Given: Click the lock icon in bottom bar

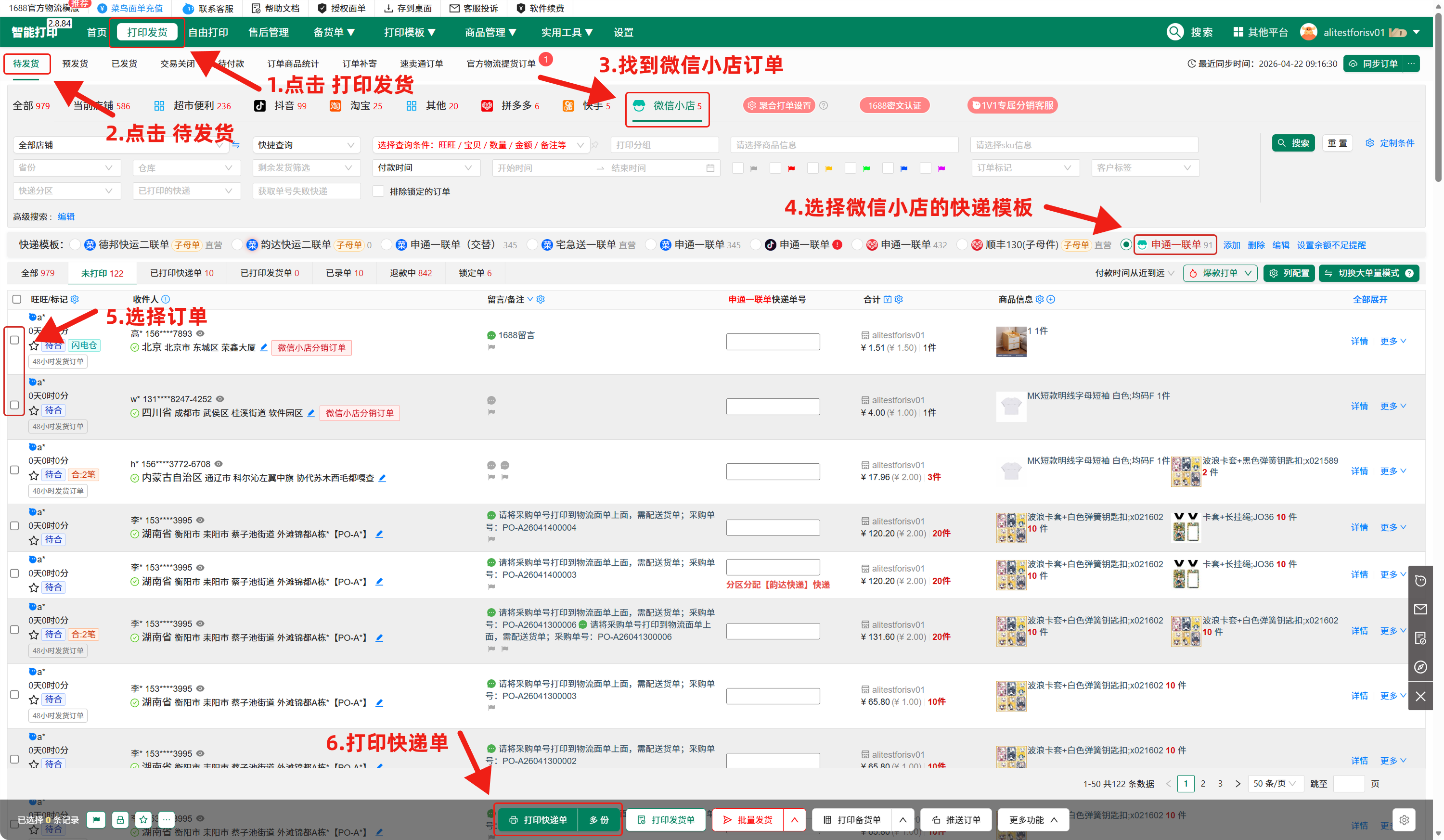Looking at the screenshot, I should pyautogui.click(x=120, y=820).
